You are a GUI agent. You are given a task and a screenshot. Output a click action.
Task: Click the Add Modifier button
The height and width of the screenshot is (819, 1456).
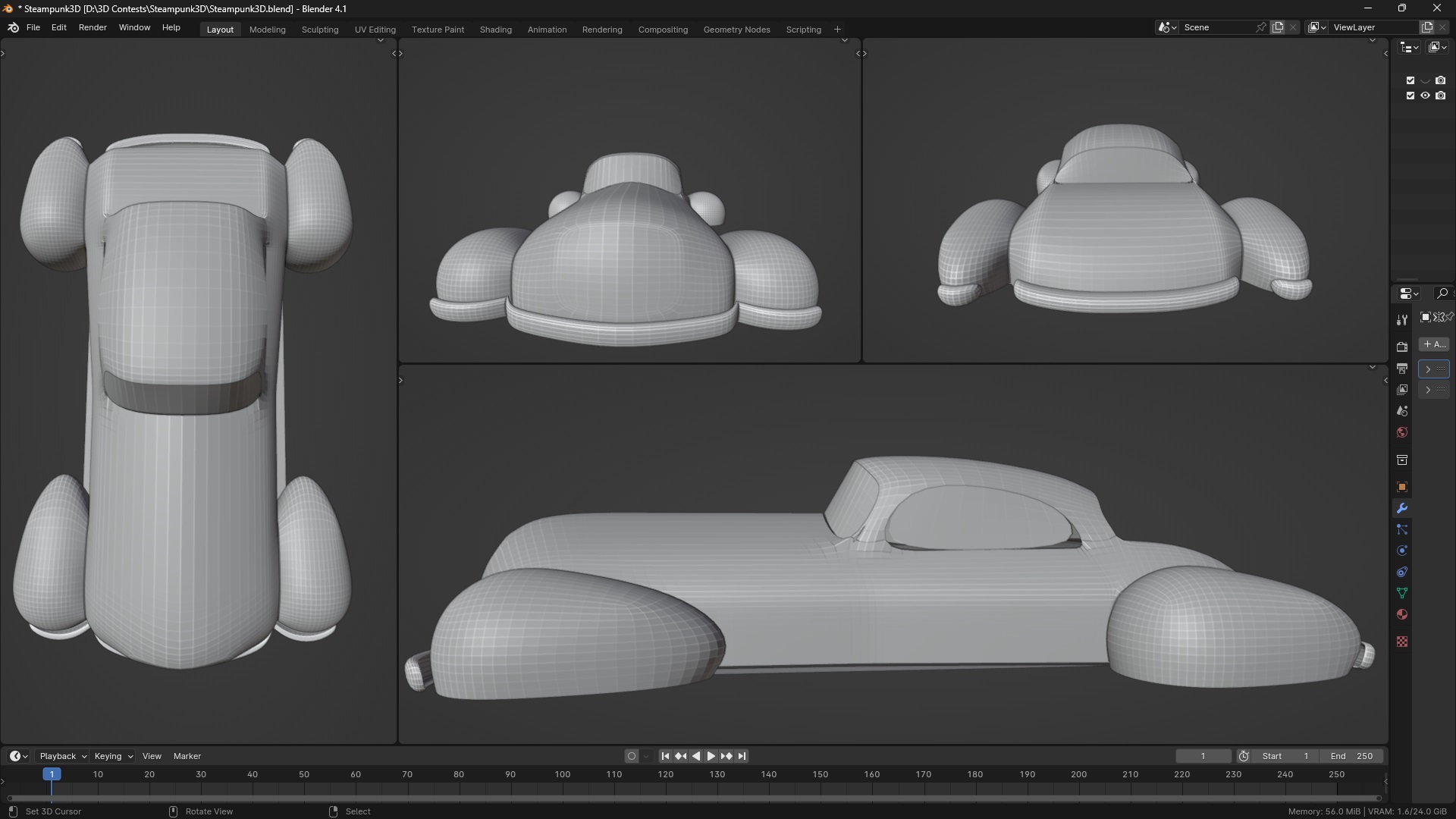point(1433,344)
